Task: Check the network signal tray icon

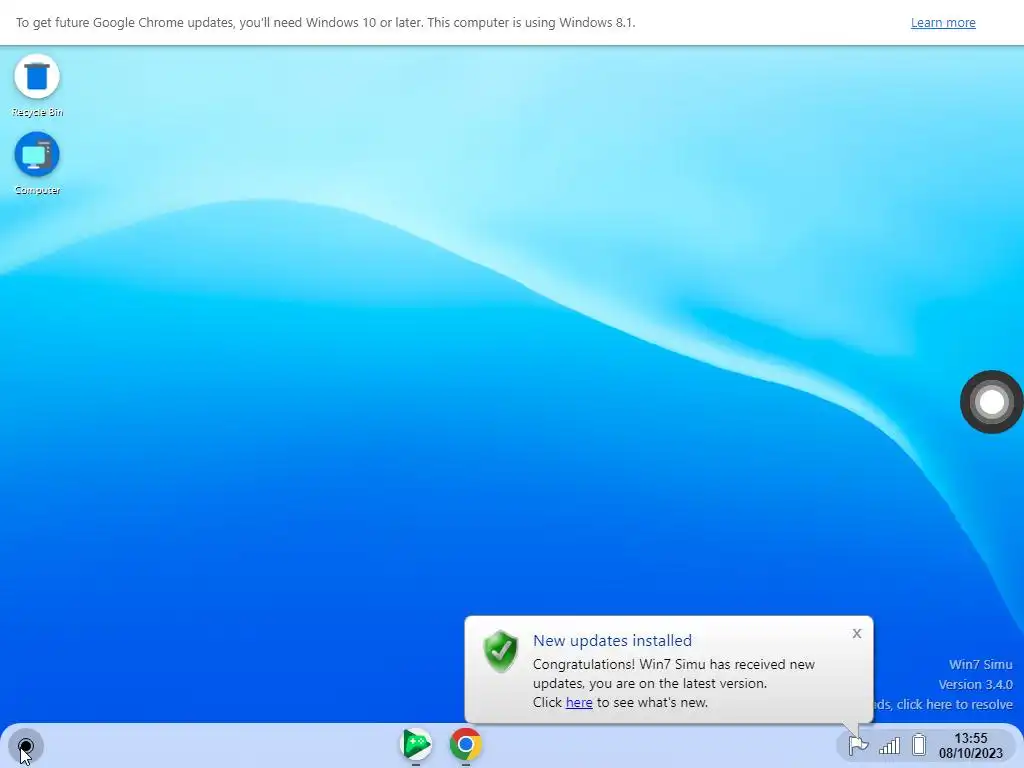Action: click(889, 746)
